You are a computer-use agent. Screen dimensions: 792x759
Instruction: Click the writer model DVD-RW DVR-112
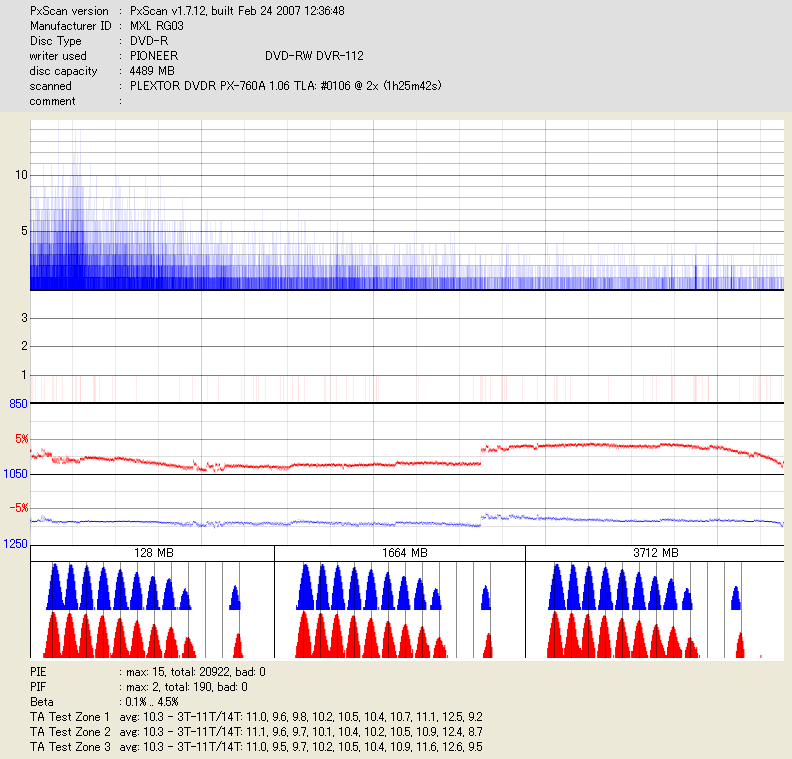pyautogui.click(x=314, y=56)
